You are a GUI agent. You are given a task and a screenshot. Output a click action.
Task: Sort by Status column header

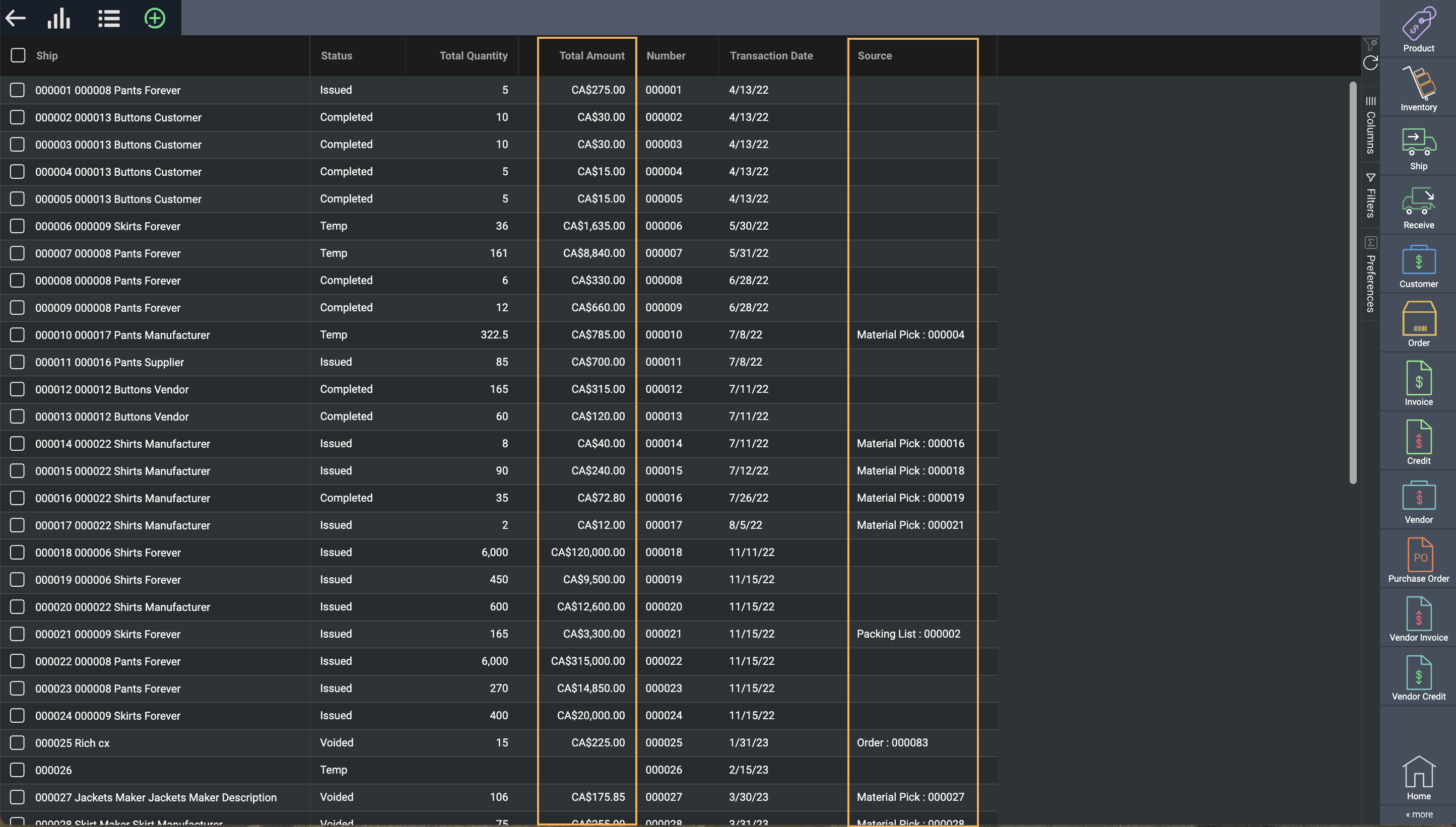tap(337, 56)
